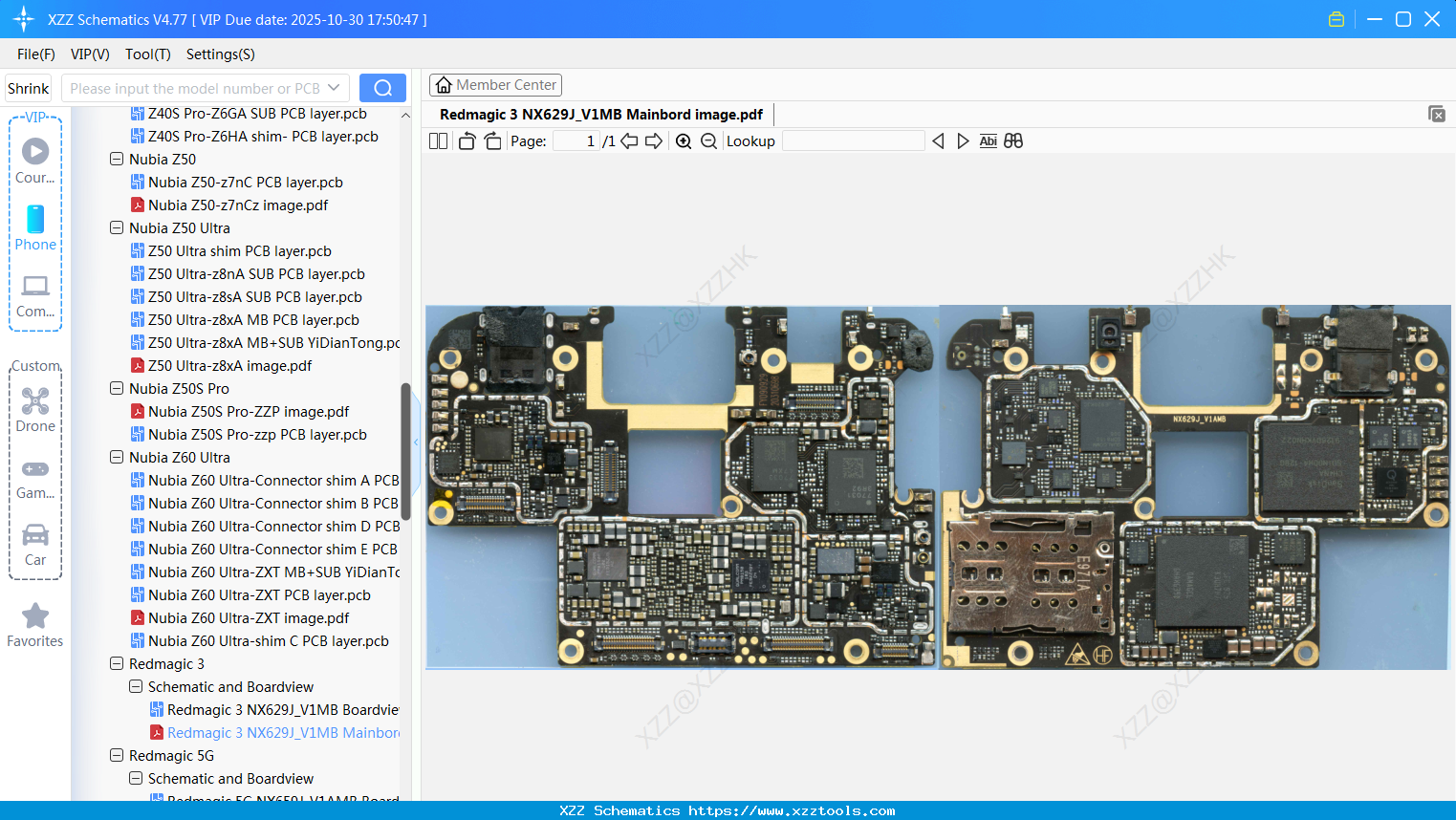This screenshot has height=820, width=1456.
Task: Open the Tool(T) menu
Action: (x=147, y=54)
